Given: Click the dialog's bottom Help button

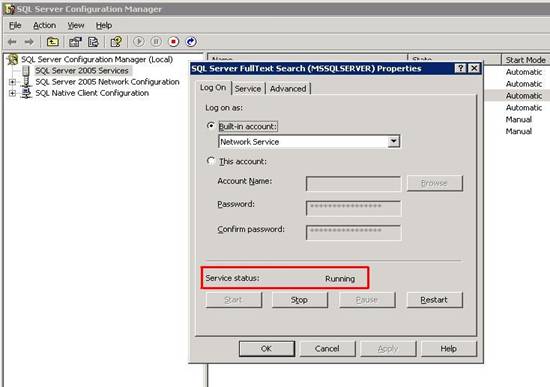Looking at the screenshot, I should (449, 349).
